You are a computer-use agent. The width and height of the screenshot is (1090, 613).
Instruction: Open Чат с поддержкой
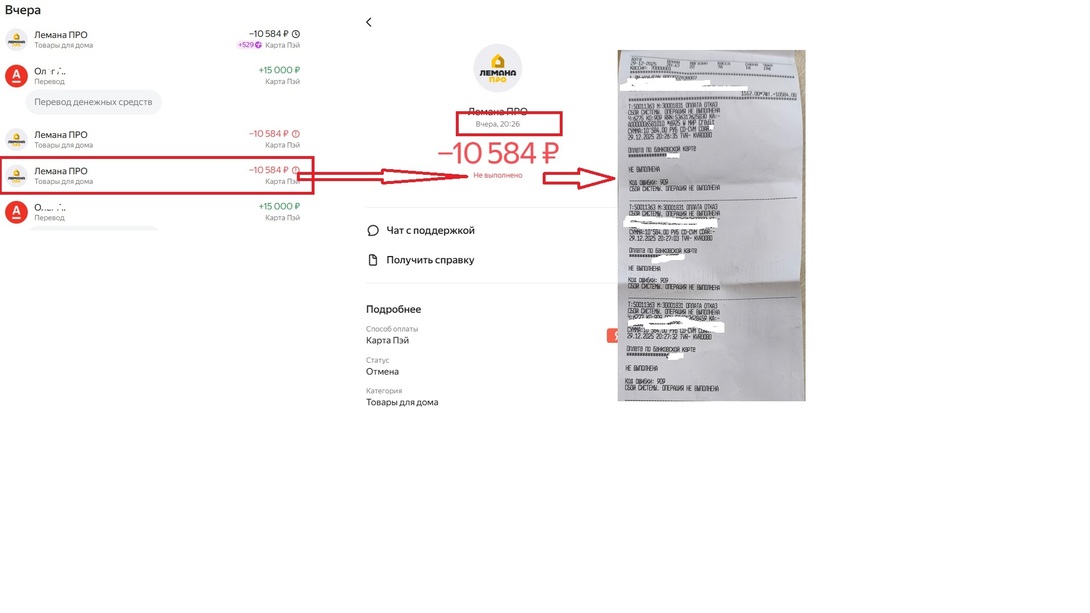430,230
